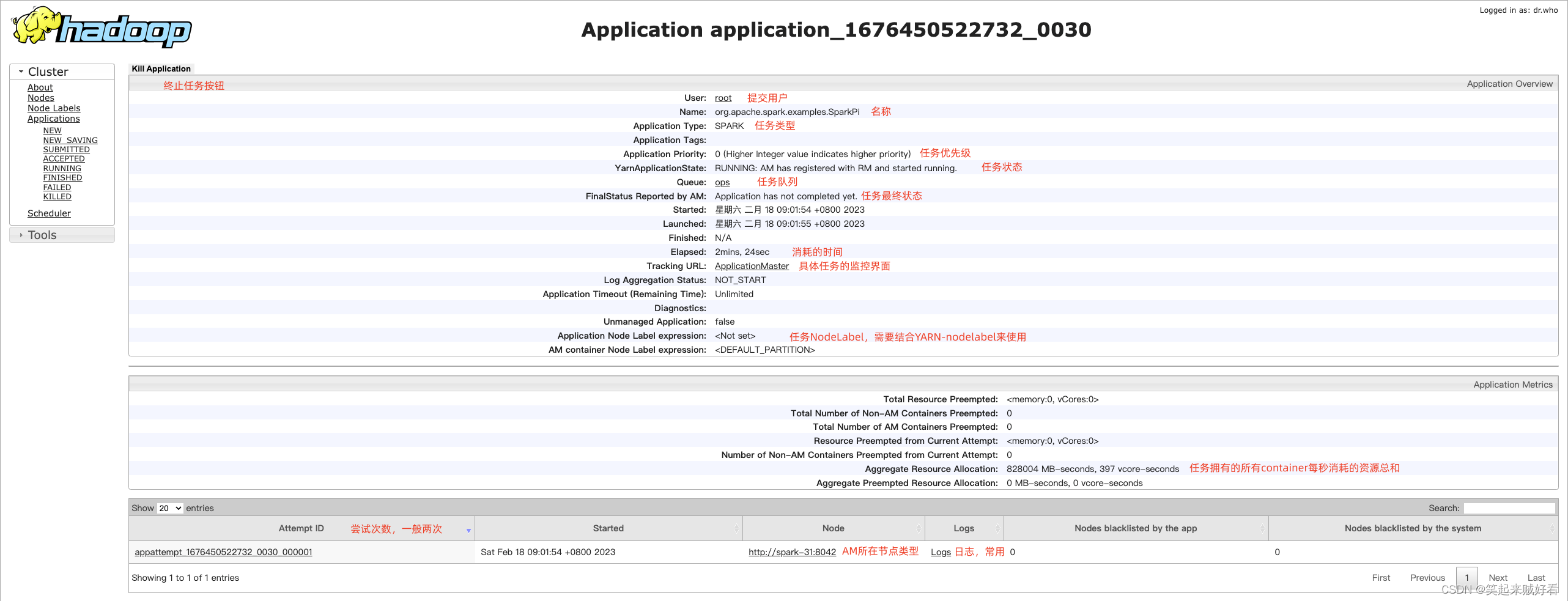The image size is (1568, 601).
Task: Click the Kill Application button
Action: click(x=161, y=68)
